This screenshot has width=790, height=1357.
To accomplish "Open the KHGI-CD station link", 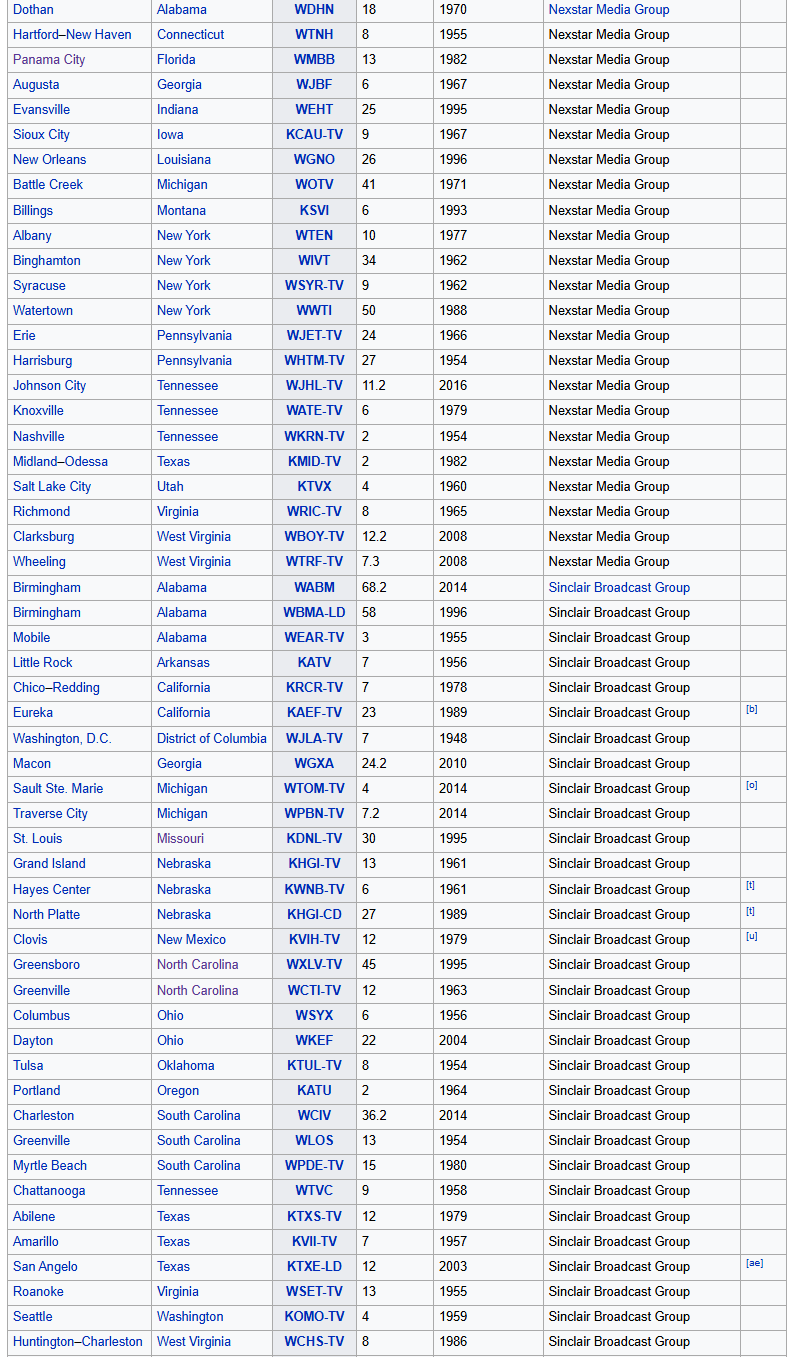I will pyautogui.click(x=314, y=914).
